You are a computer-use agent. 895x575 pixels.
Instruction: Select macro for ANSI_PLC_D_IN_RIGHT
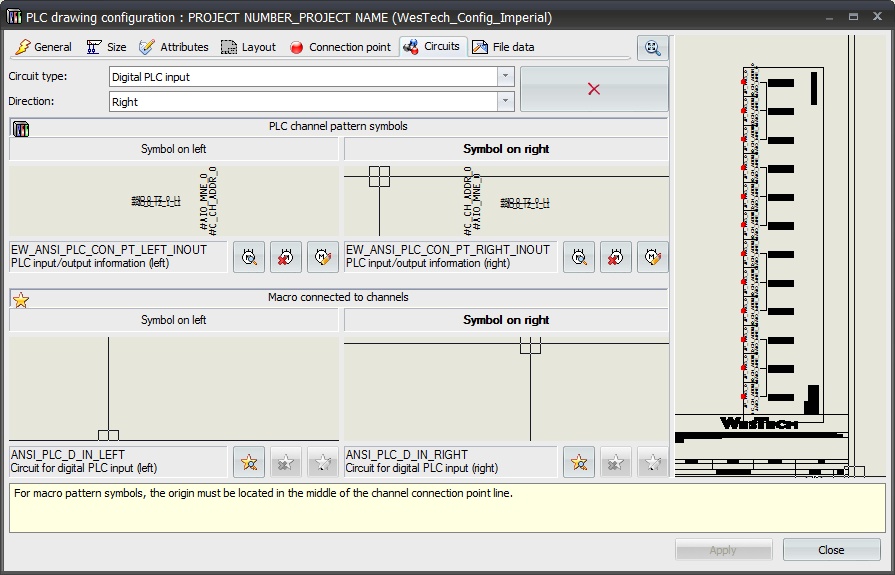(x=579, y=462)
